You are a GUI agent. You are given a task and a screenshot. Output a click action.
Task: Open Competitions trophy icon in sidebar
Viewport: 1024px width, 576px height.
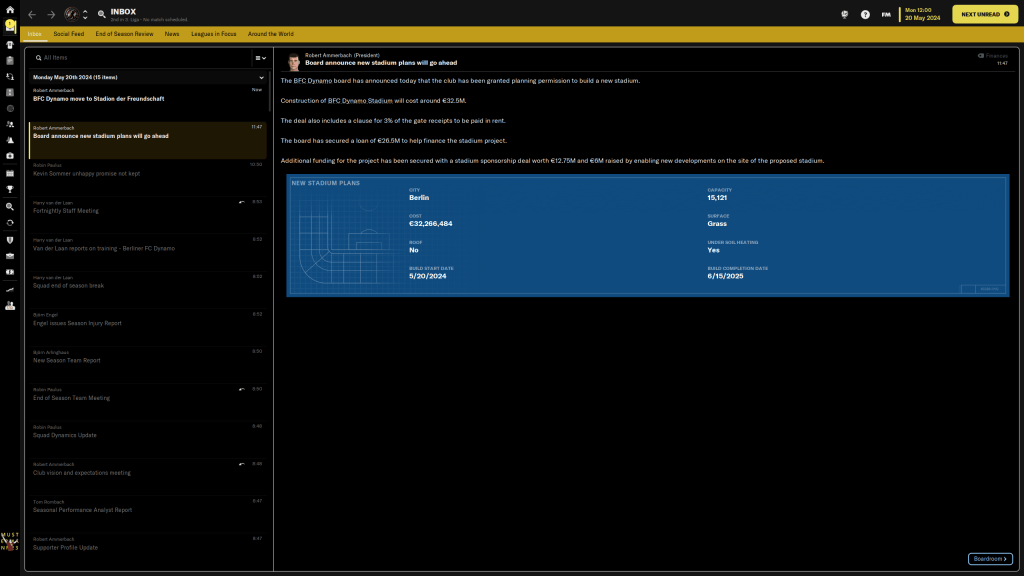pos(10,189)
